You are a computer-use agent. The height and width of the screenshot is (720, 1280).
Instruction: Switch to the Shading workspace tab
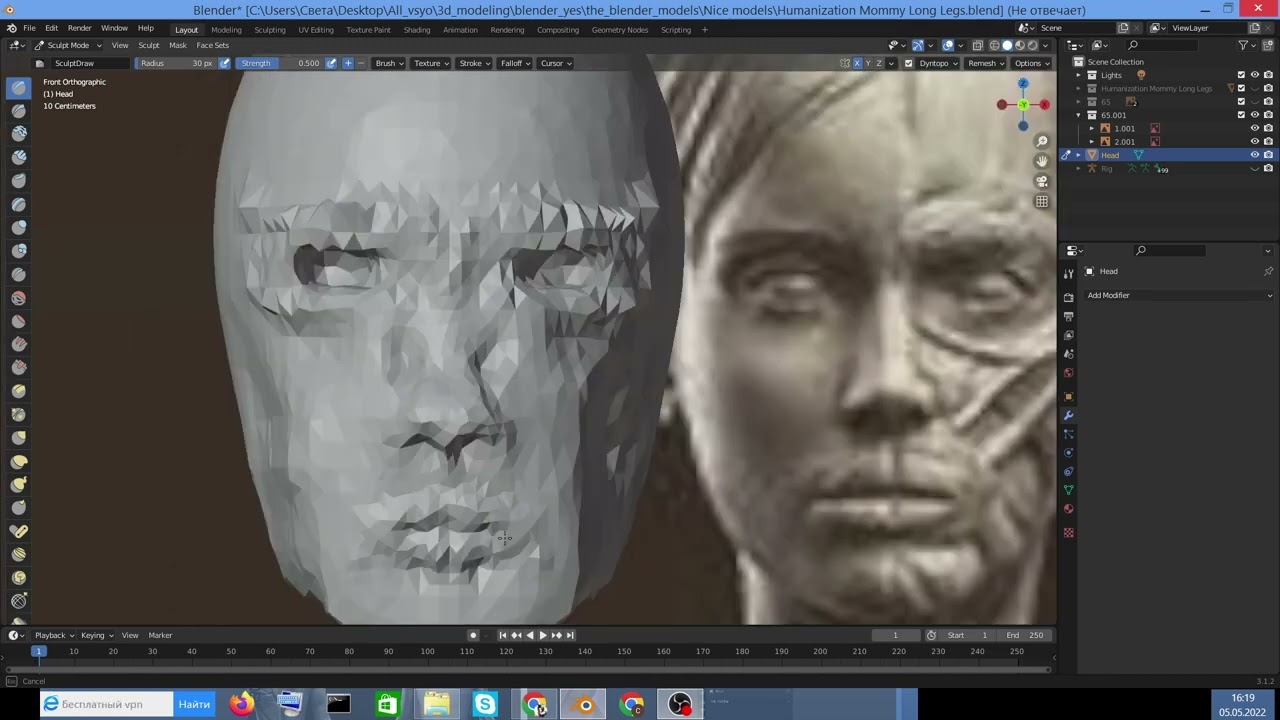[417, 30]
